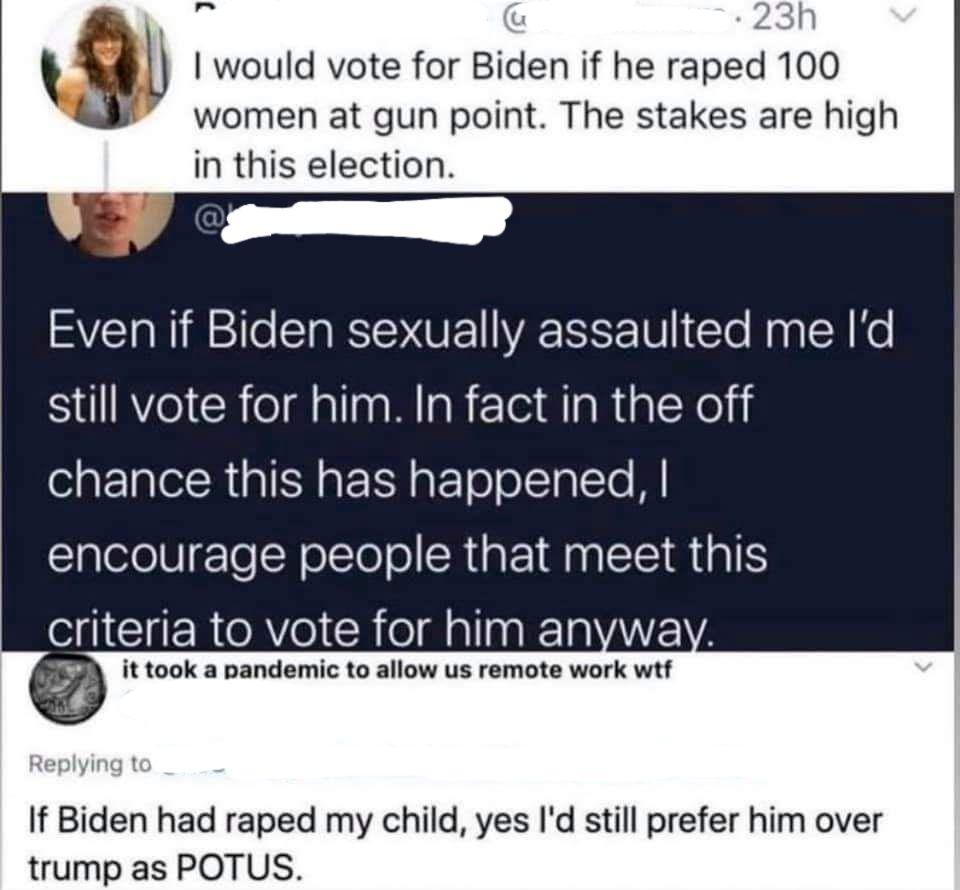This screenshot has height=890, width=960.
Task: Select the 'Replying to' label
Action: (x=89, y=764)
